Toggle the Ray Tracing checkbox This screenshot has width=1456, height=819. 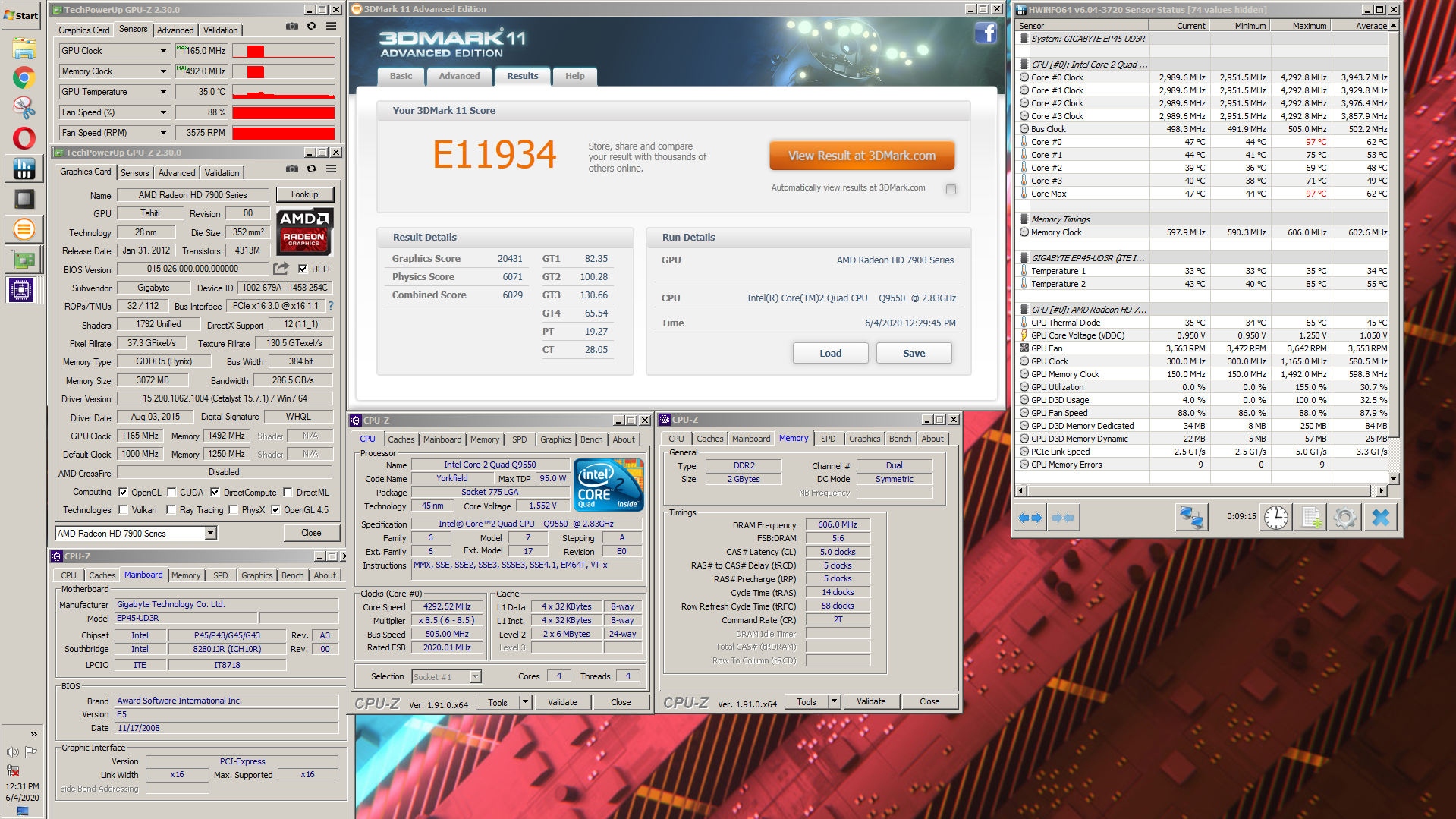pos(171,510)
